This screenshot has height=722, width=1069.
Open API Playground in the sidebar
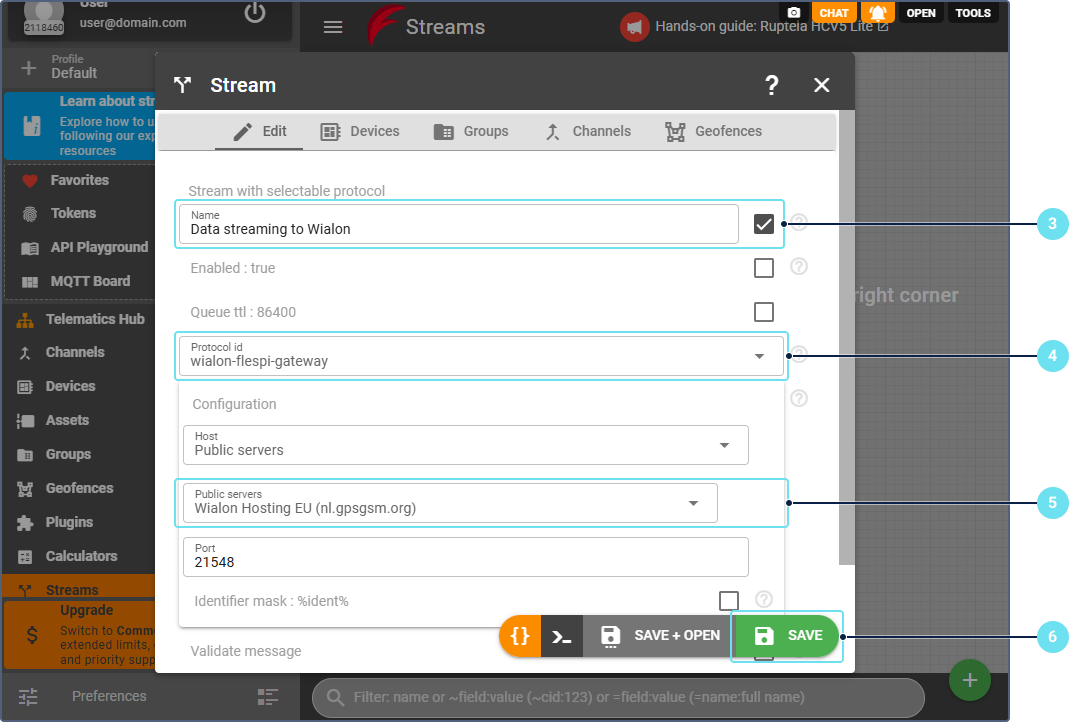[79, 247]
